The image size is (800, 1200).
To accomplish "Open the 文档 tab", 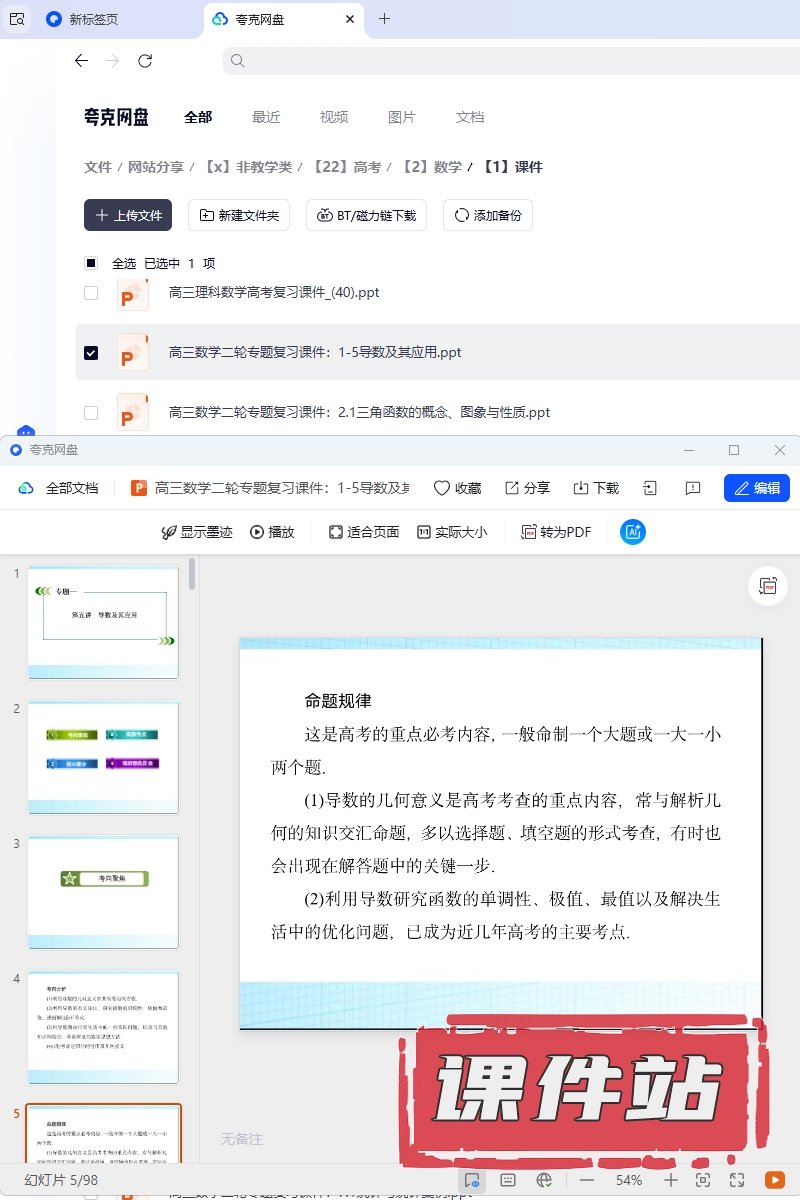I will 470,117.
